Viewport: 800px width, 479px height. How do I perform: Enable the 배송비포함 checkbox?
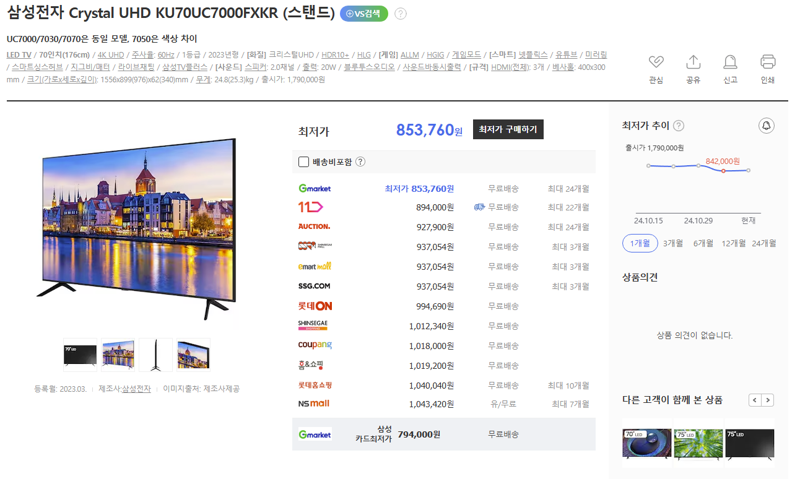pyautogui.click(x=303, y=162)
